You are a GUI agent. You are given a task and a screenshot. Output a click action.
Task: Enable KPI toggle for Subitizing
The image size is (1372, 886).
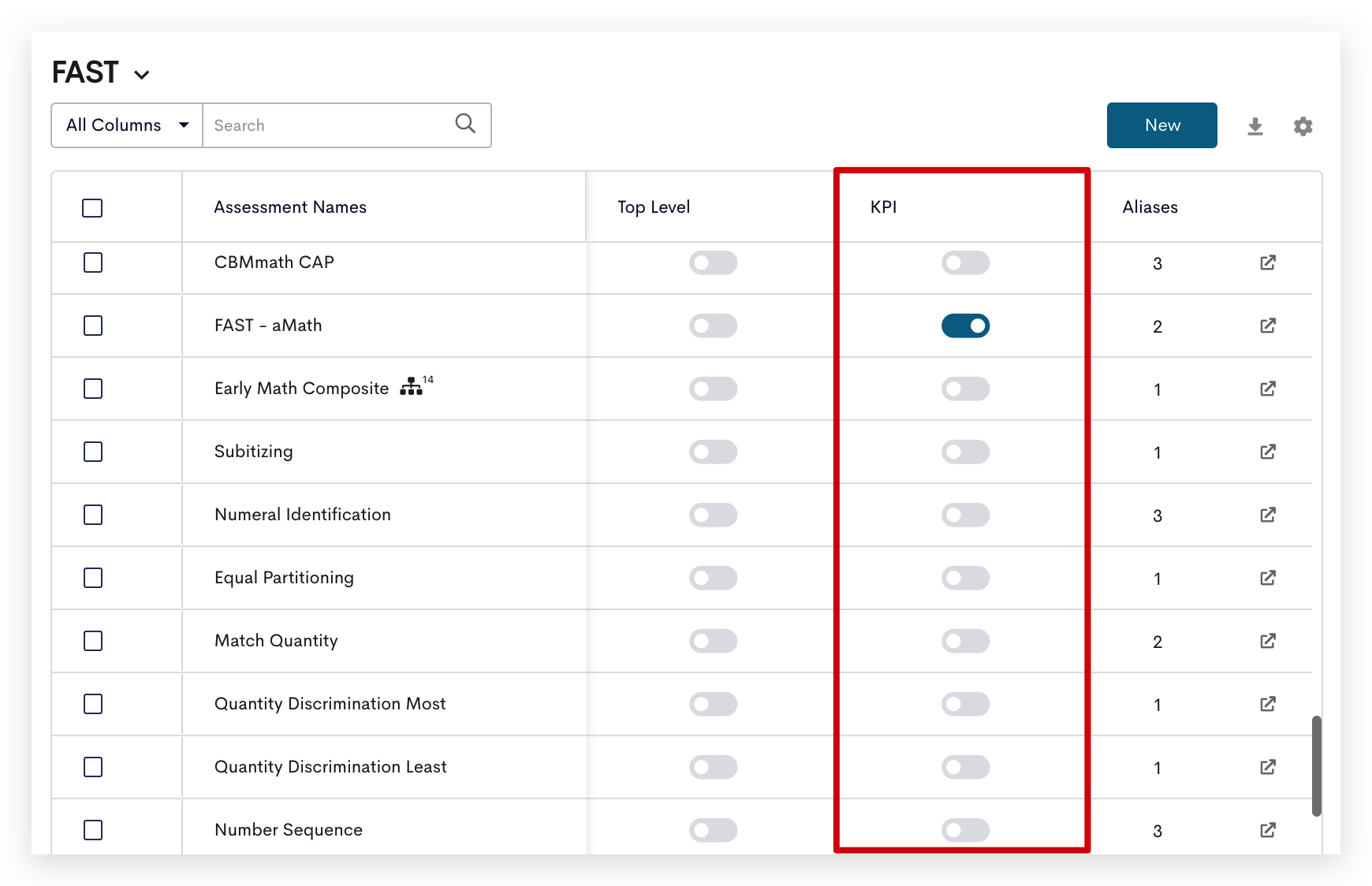(965, 452)
